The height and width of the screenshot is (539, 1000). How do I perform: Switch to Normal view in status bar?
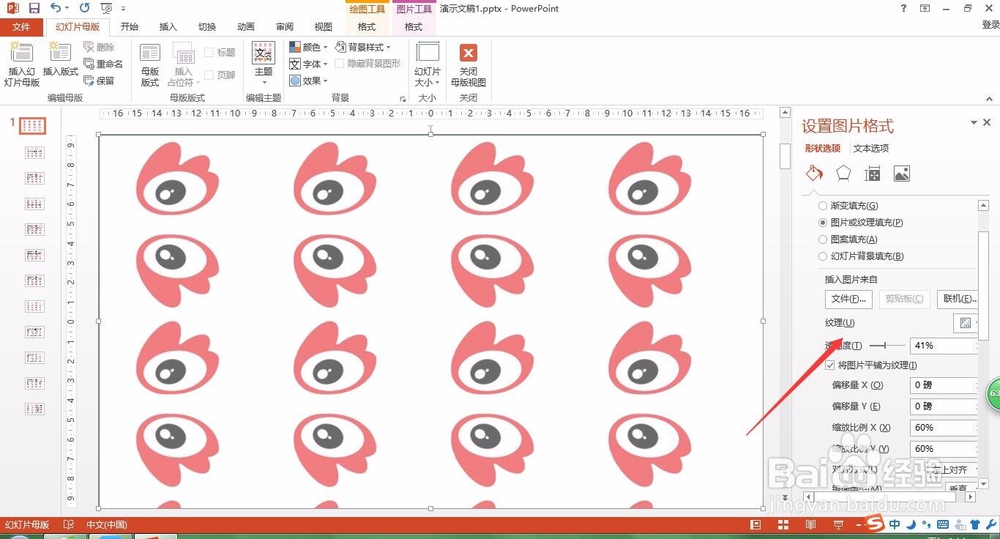(755, 524)
